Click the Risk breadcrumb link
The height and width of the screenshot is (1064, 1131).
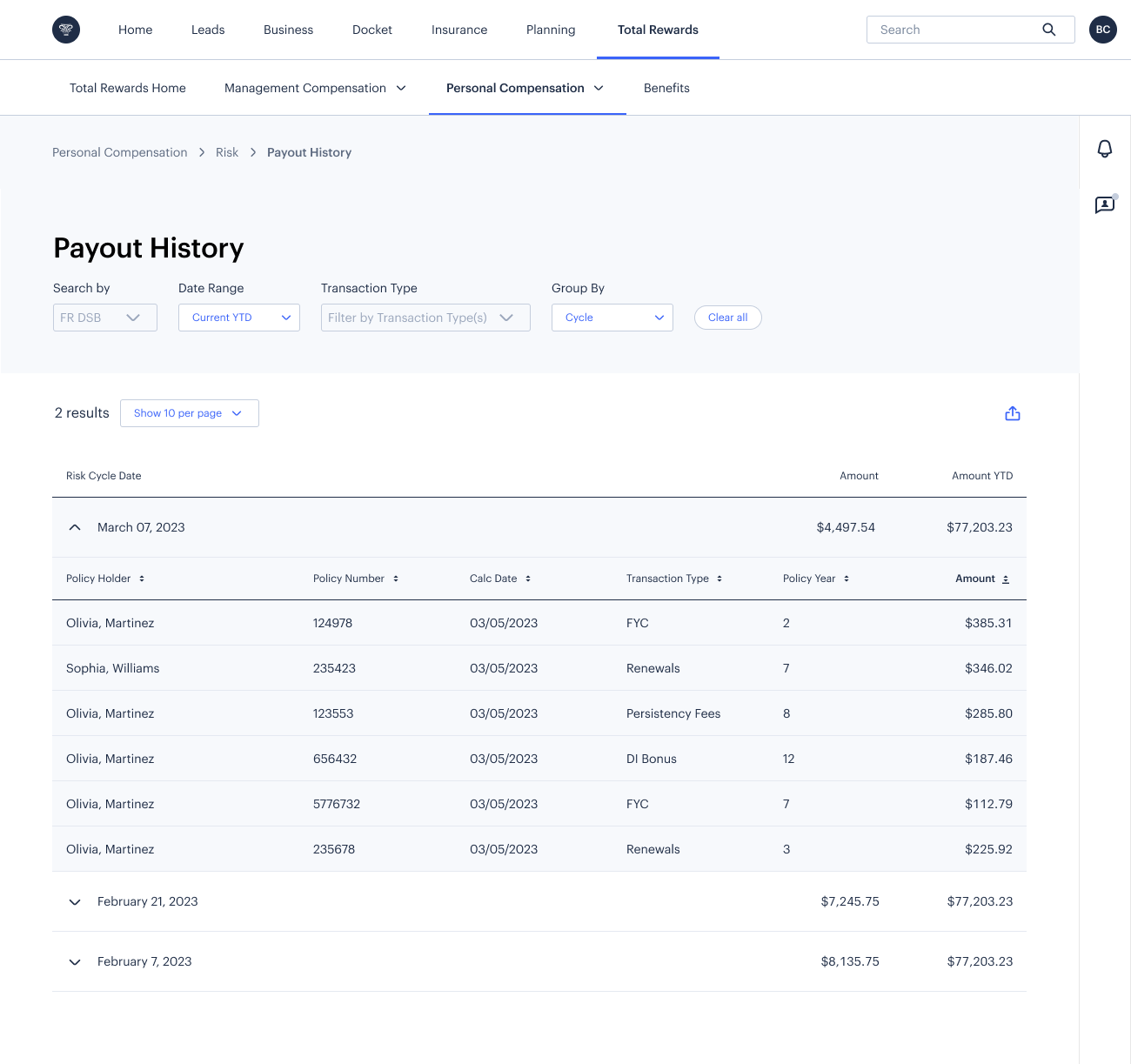227,152
